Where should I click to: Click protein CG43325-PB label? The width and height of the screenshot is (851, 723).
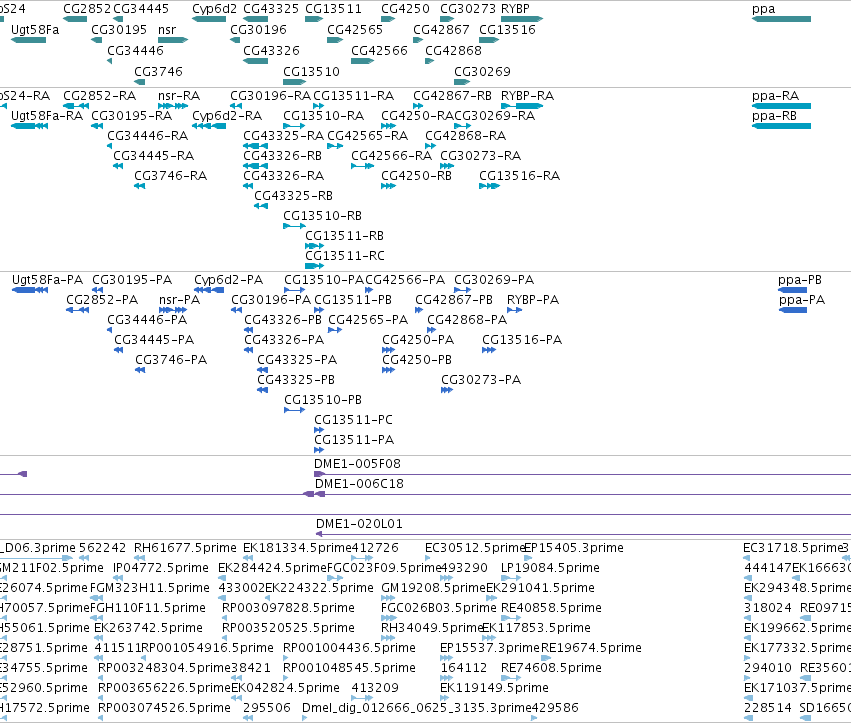pyautogui.click(x=296, y=379)
